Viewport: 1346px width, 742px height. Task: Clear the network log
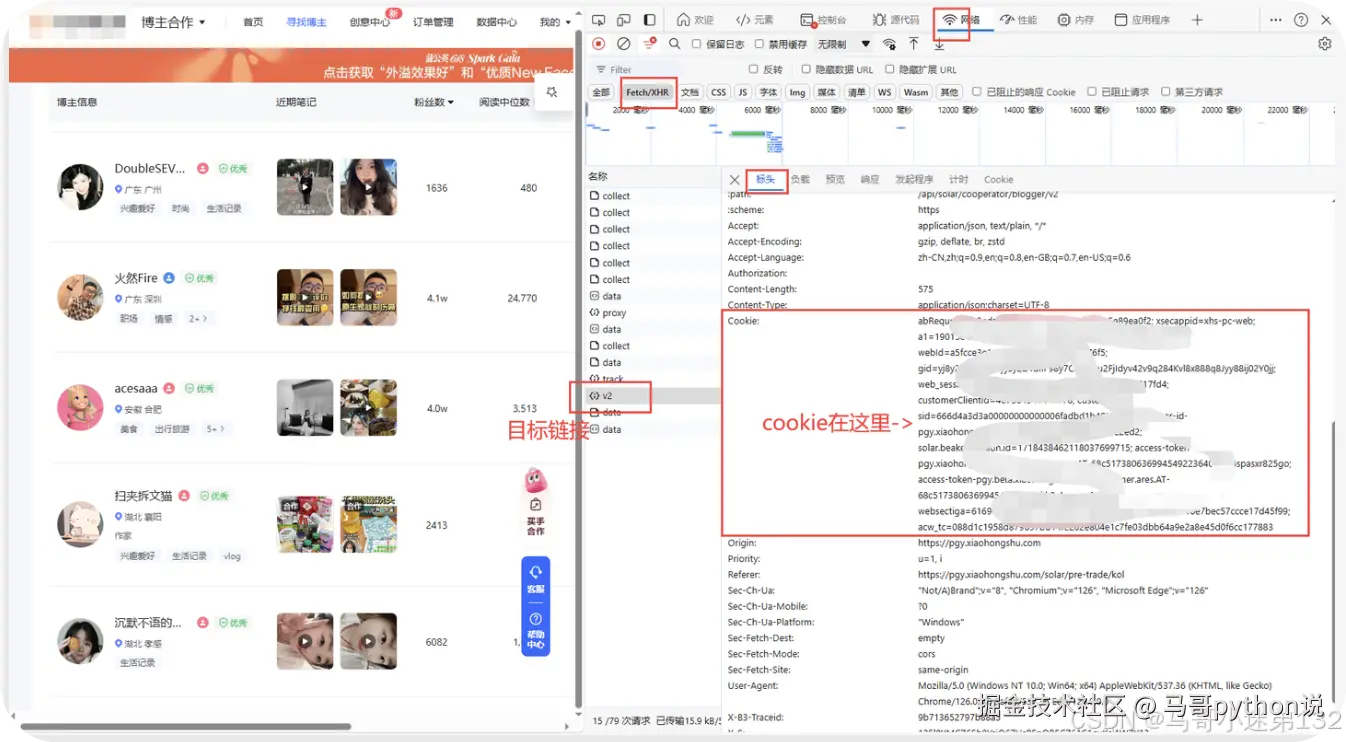tap(623, 44)
